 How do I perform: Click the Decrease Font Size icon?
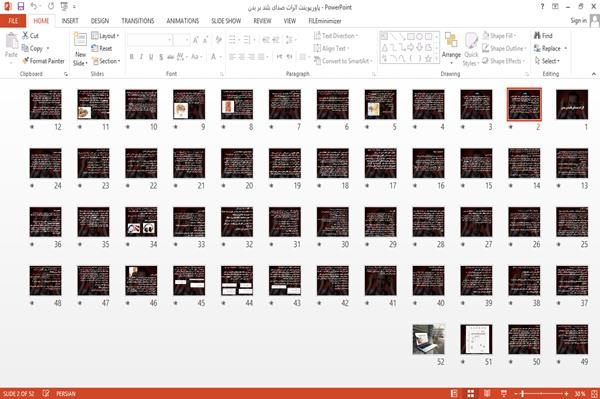click(206, 39)
